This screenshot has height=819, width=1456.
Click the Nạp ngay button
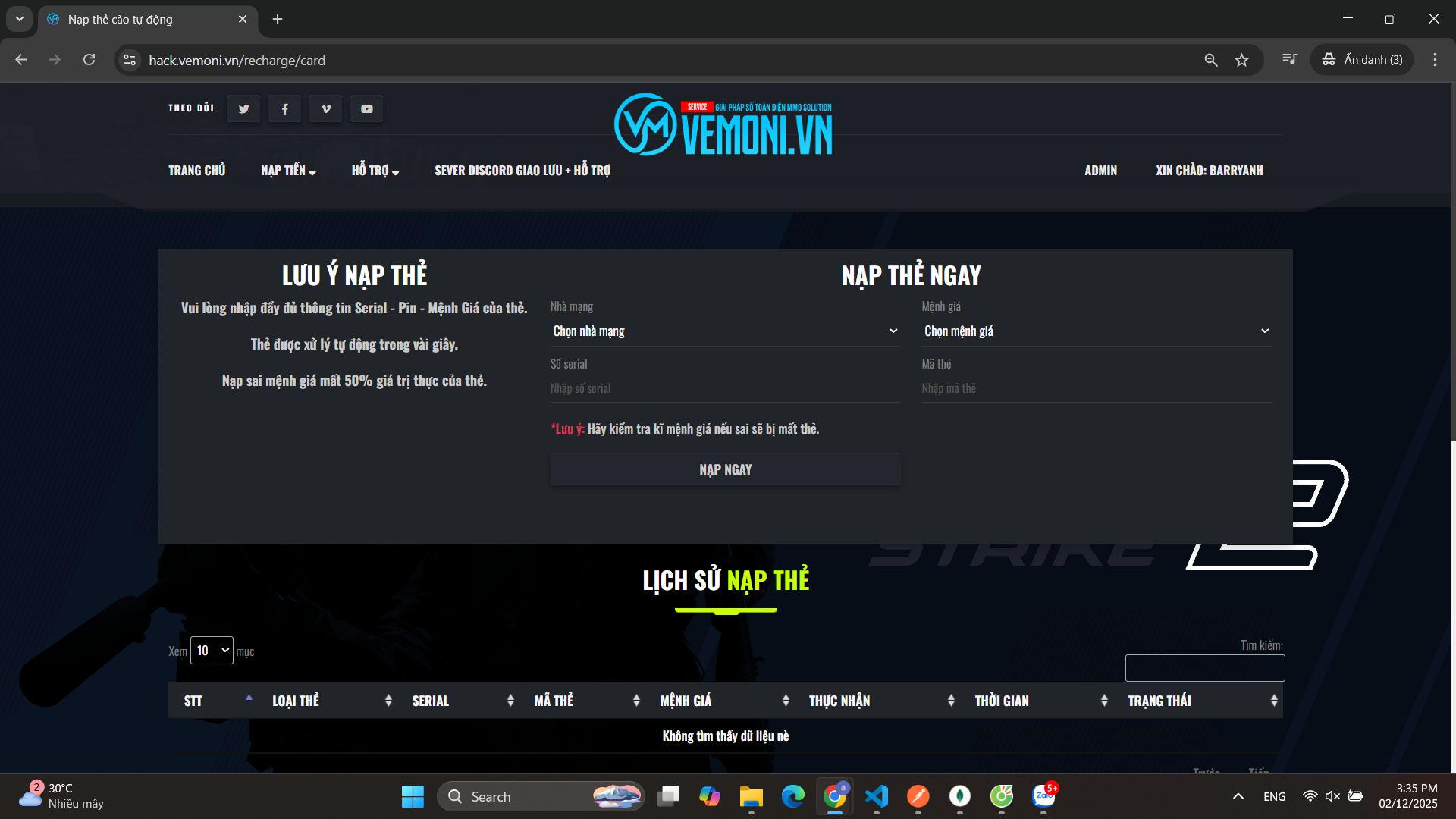(725, 469)
